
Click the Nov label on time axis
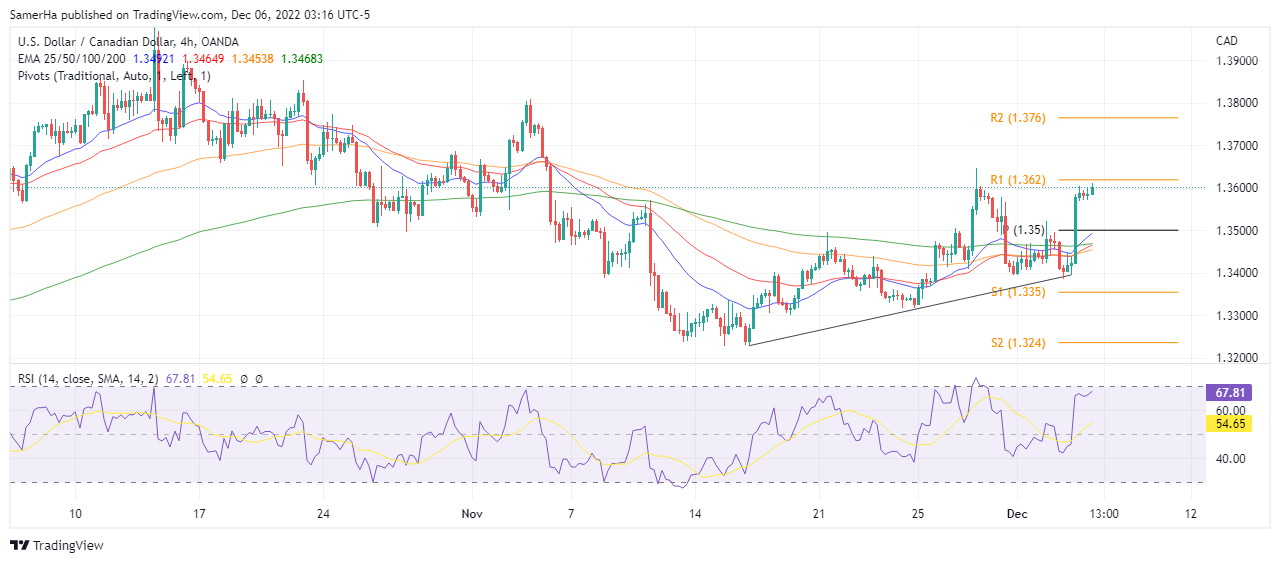(473, 513)
